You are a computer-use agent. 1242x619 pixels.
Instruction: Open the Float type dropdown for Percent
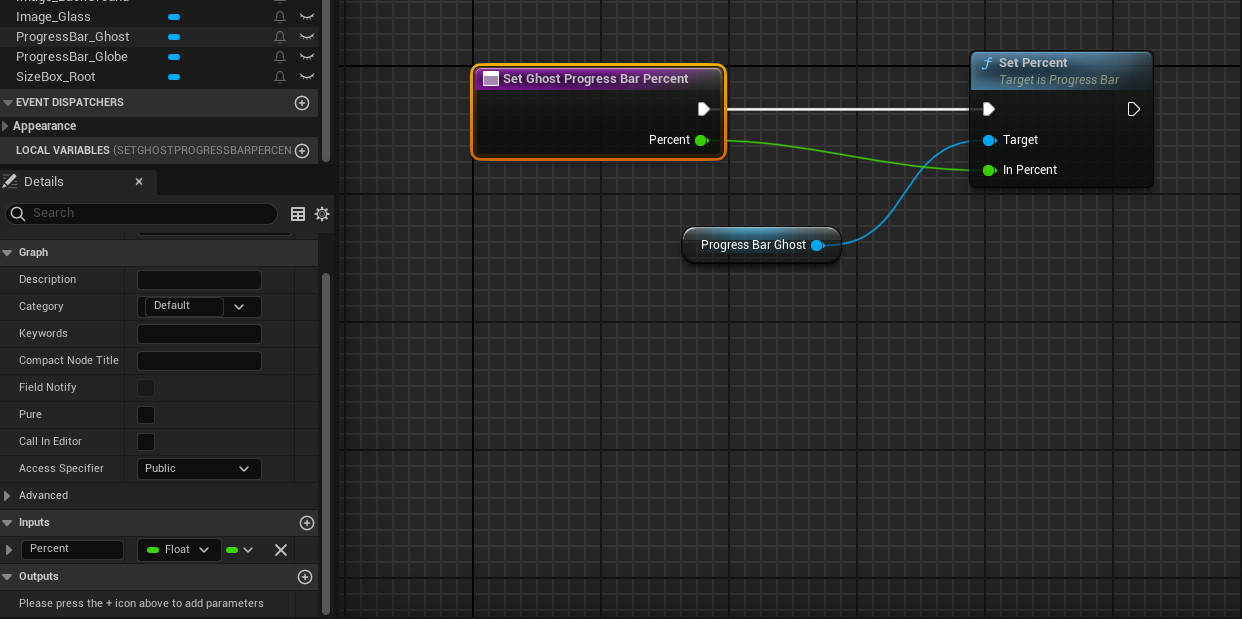(179, 550)
